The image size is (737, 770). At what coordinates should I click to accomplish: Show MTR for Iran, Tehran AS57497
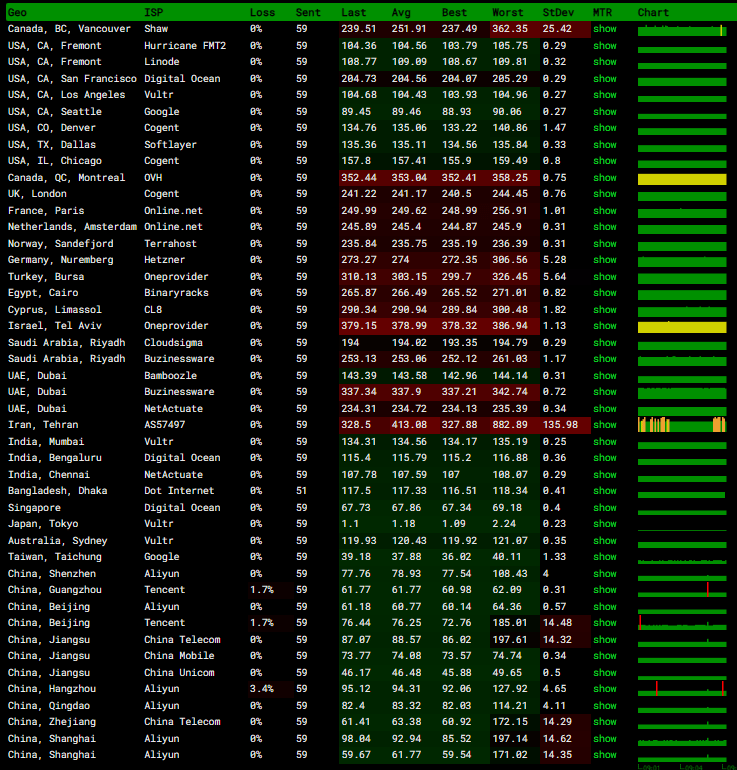604,425
